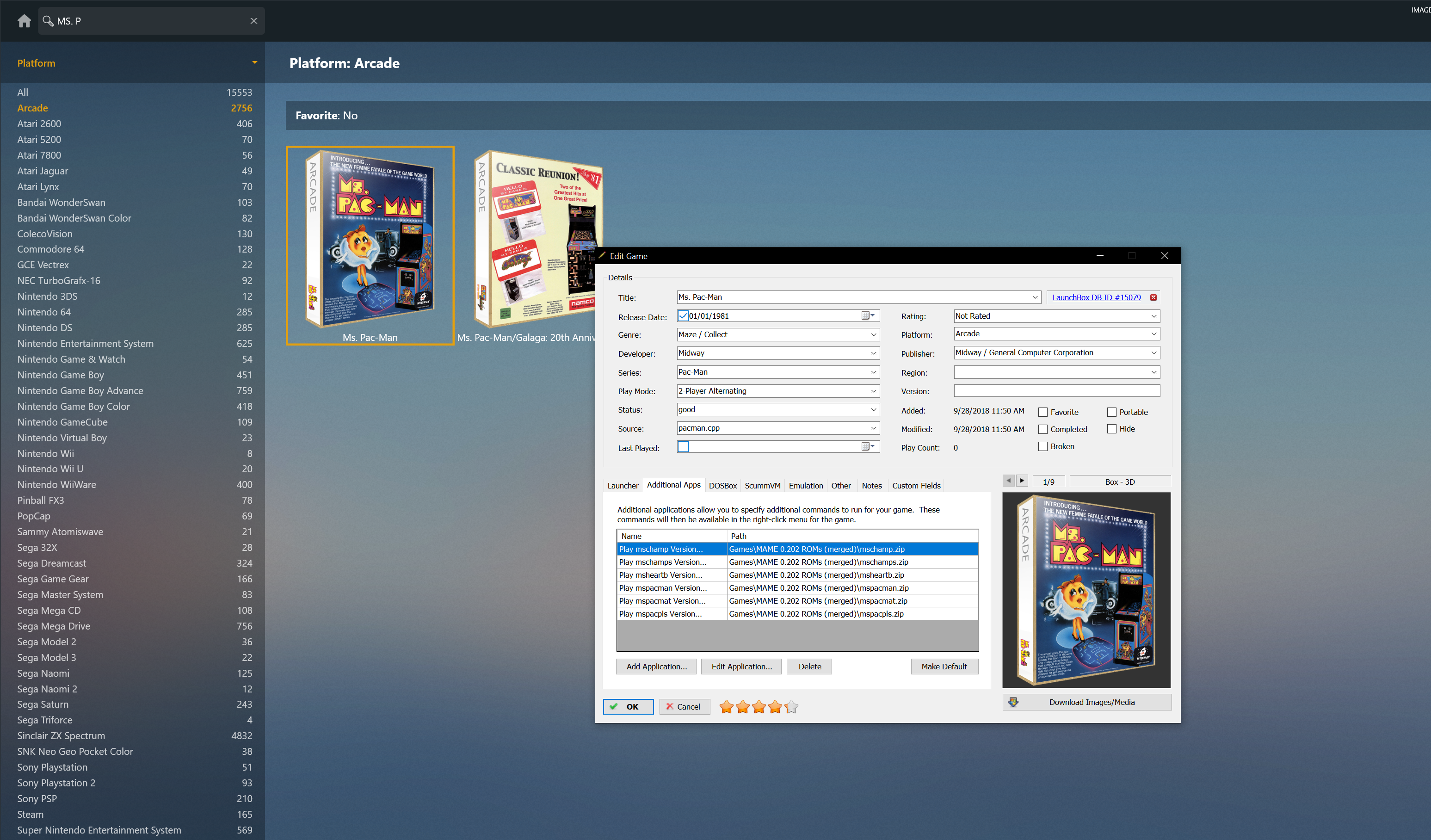Image resolution: width=1431 pixels, height=840 pixels.
Task: Click the Version input field
Action: [1057, 391]
